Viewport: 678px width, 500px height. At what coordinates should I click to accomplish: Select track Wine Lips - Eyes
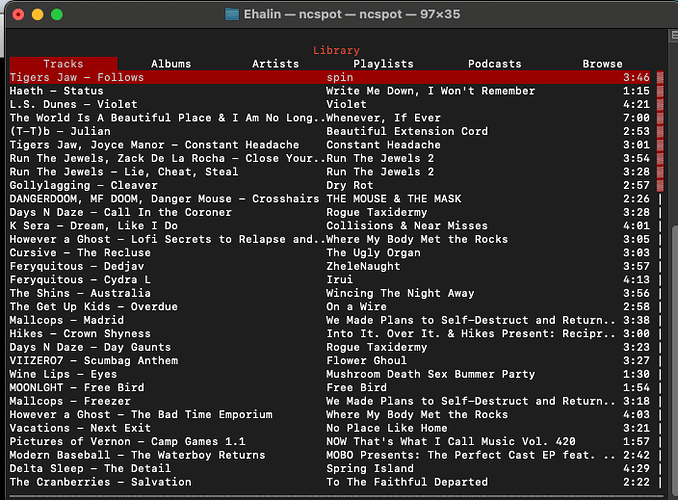[x=329, y=374]
